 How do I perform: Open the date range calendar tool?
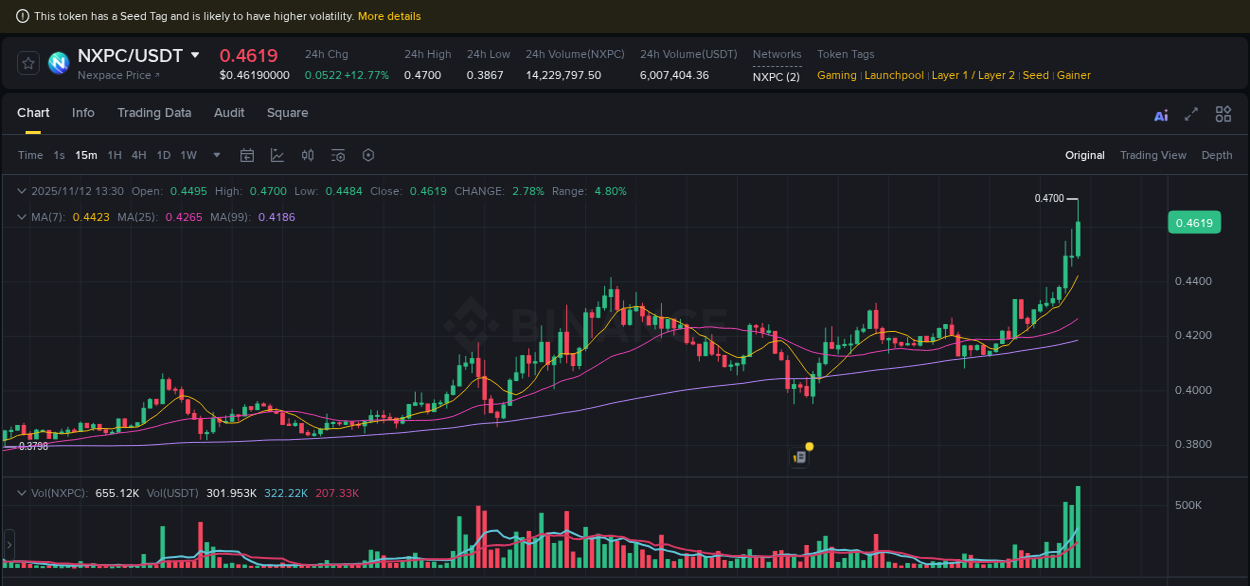(247, 155)
